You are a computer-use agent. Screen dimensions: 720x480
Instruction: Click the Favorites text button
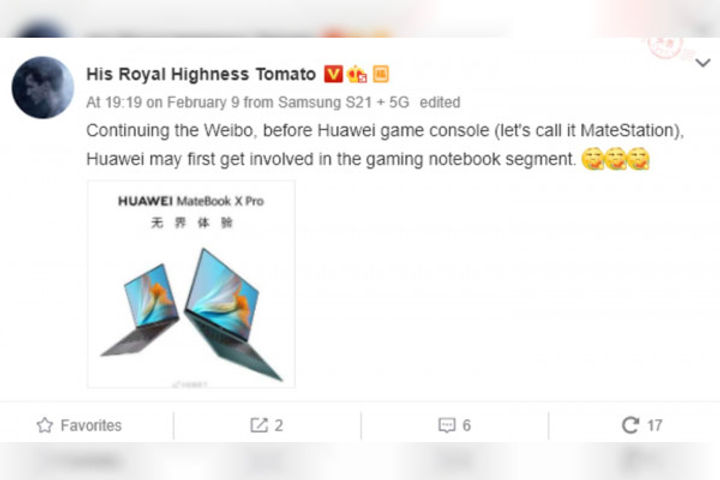coord(91,425)
